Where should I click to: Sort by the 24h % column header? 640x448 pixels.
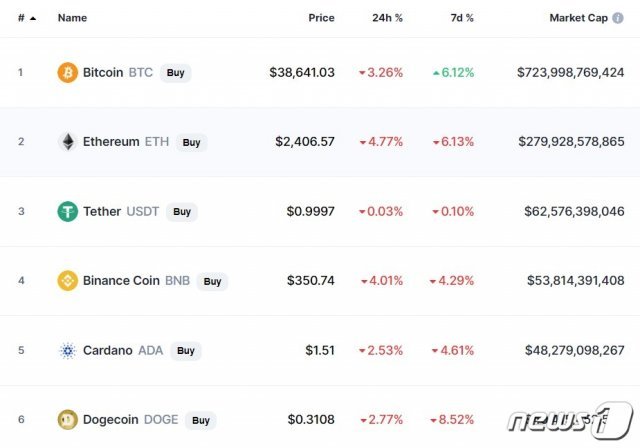(x=387, y=18)
